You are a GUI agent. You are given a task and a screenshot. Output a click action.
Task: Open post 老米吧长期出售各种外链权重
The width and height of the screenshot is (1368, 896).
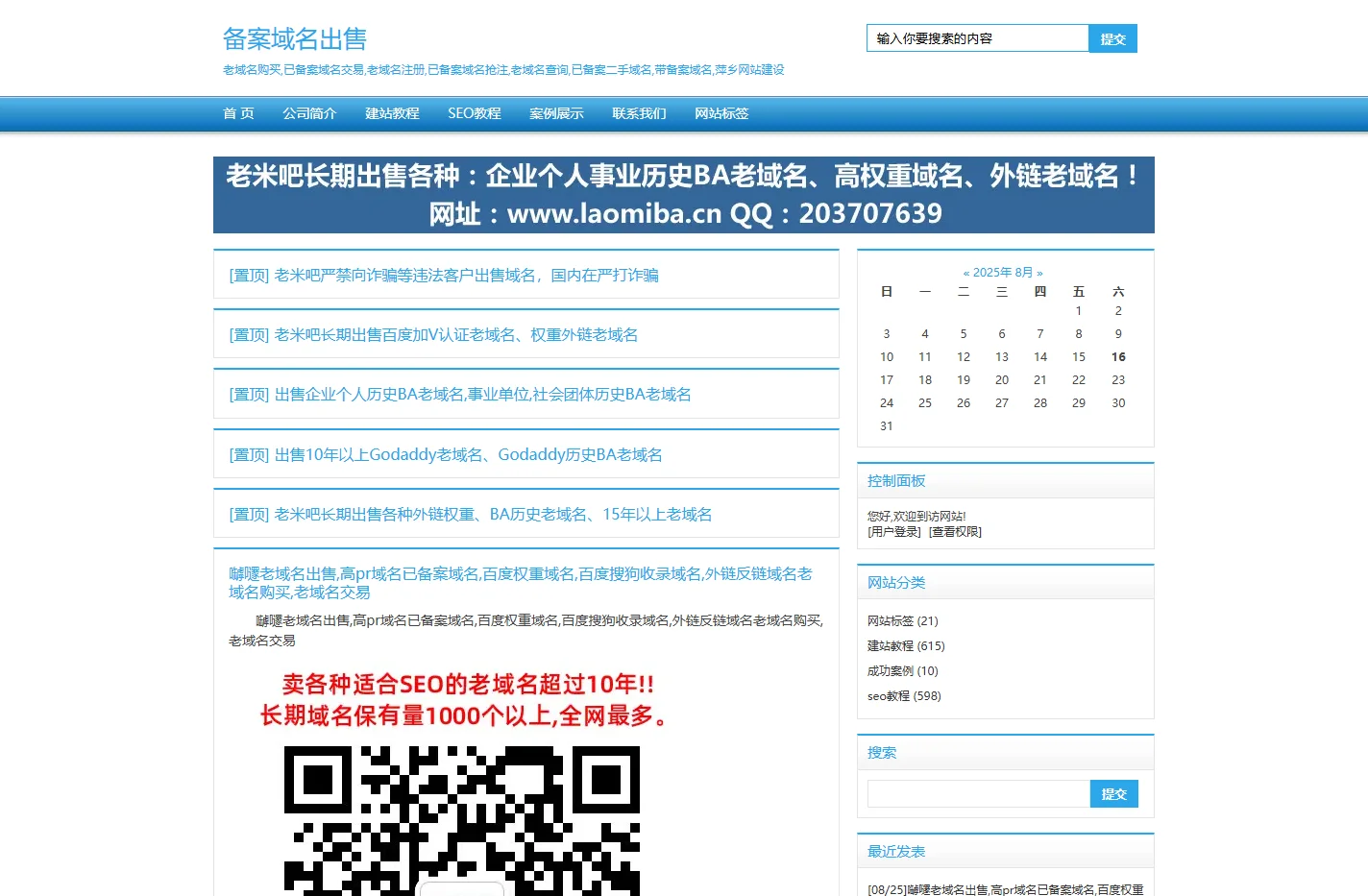click(471, 515)
